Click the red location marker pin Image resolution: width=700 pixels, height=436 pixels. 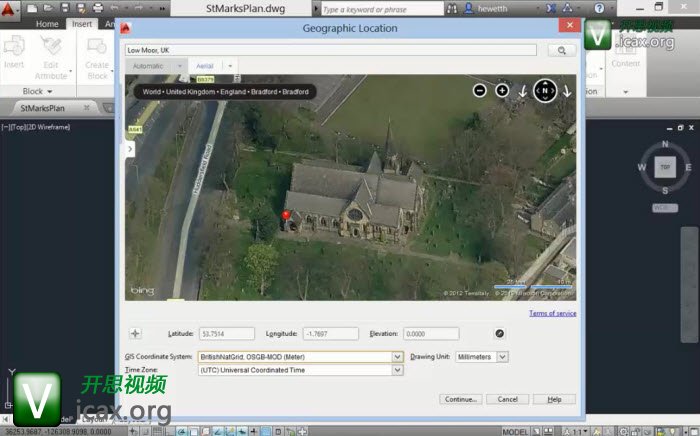tap(286, 215)
